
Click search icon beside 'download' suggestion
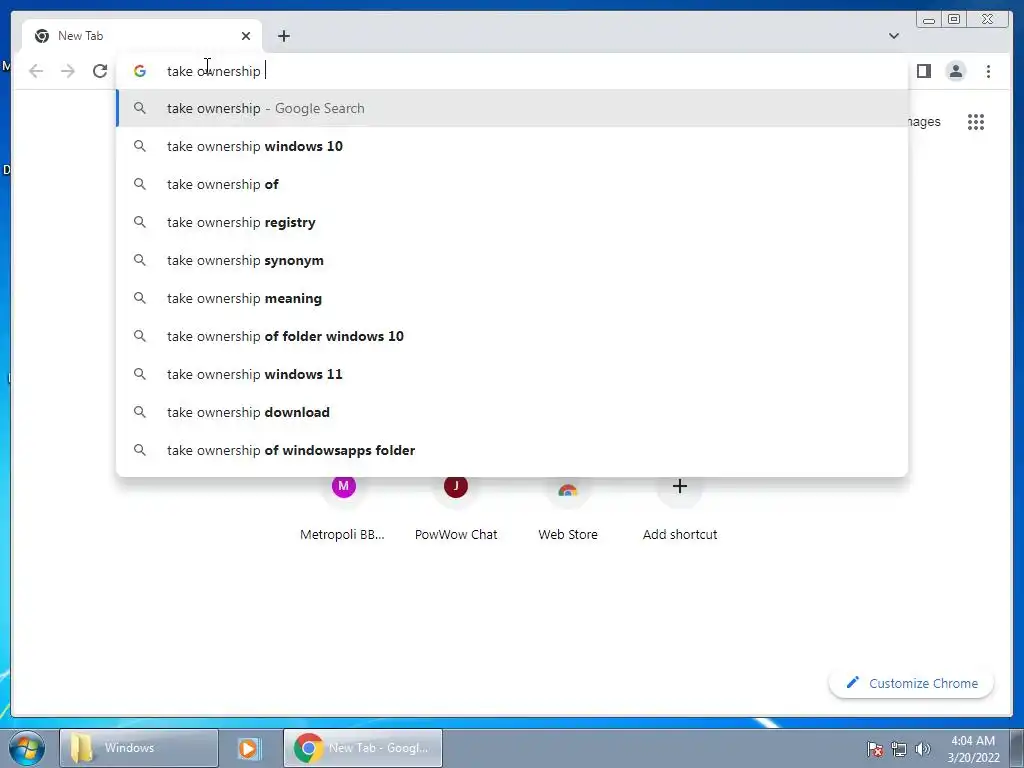pos(140,412)
